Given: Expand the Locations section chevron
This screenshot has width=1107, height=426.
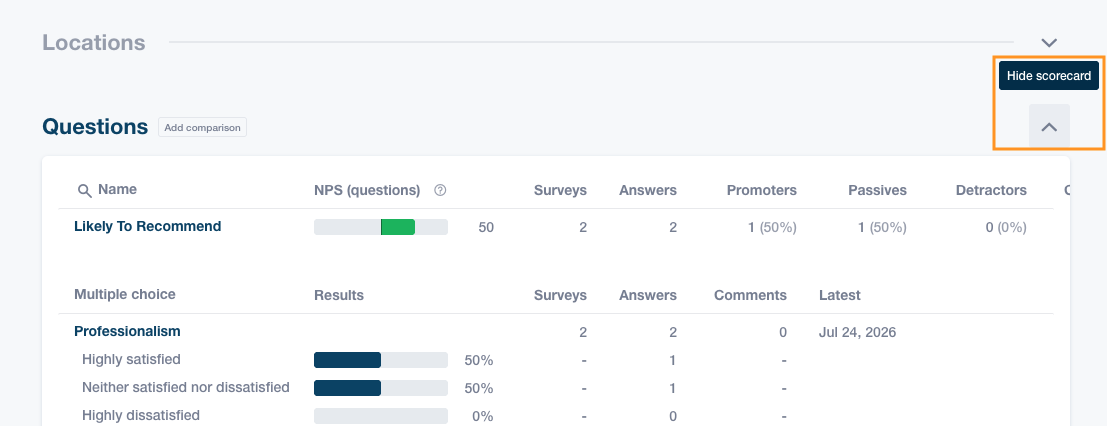Looking at the screenshot, I should pos(1049,43).
